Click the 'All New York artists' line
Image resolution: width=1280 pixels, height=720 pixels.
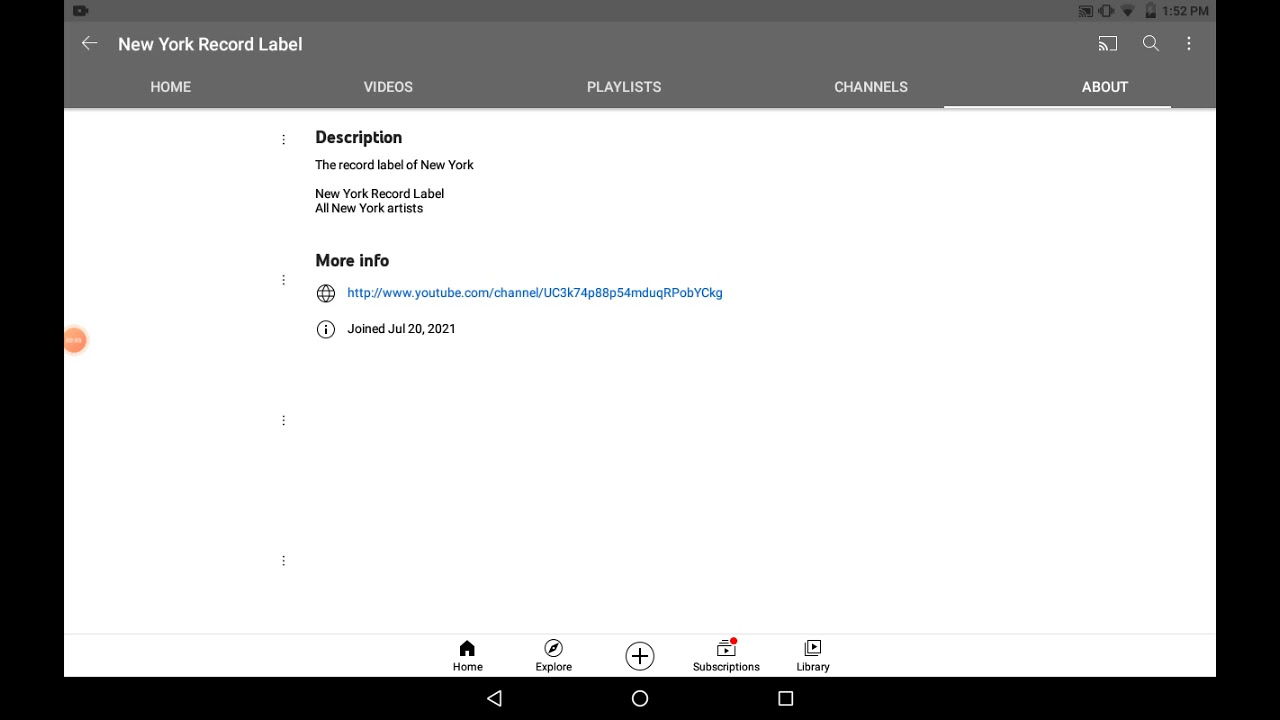pos(369,208)
